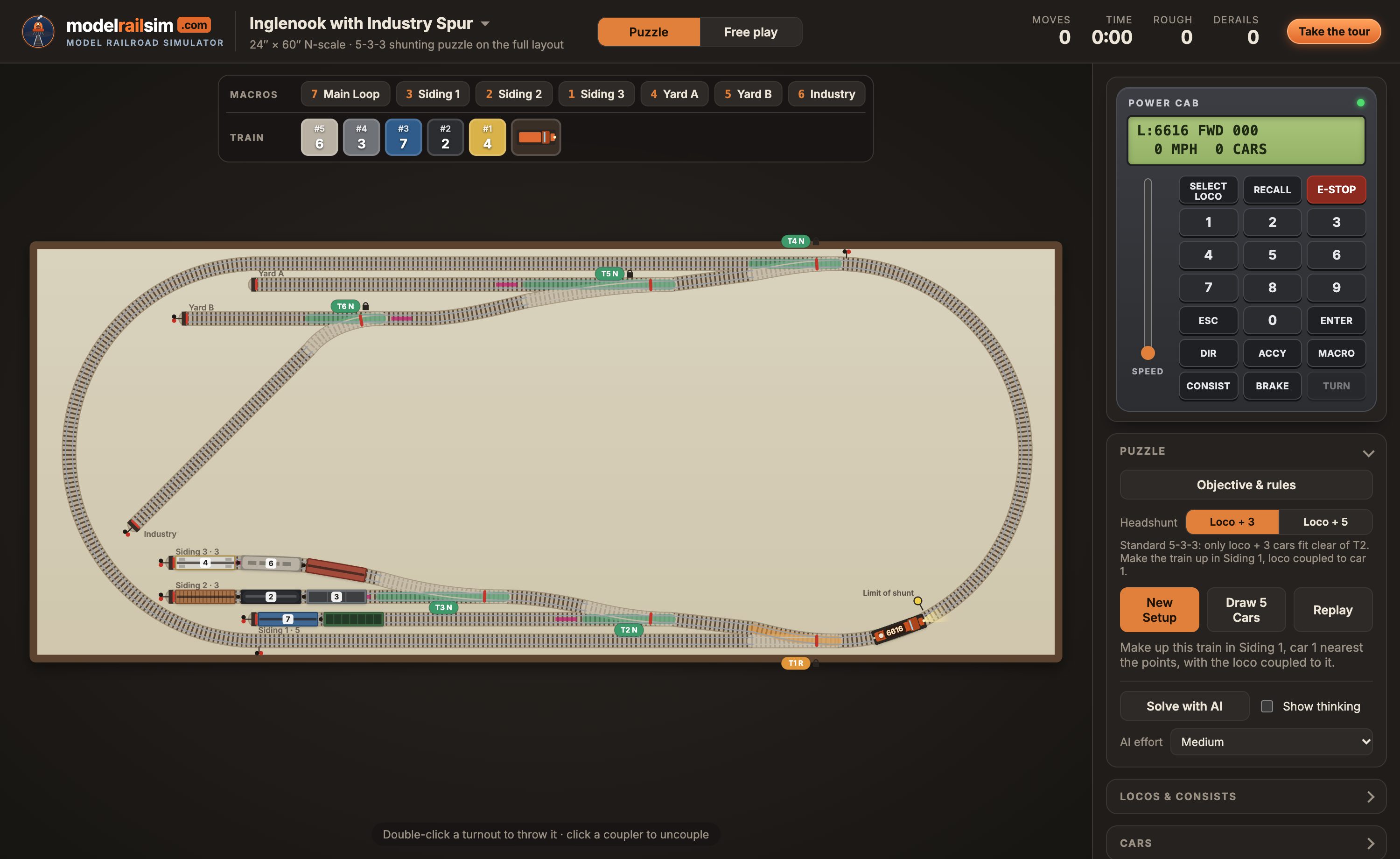The image size is (1400, 859).
Task: Click the Draw 5 Cars button
Action: tap(1246, 609)
